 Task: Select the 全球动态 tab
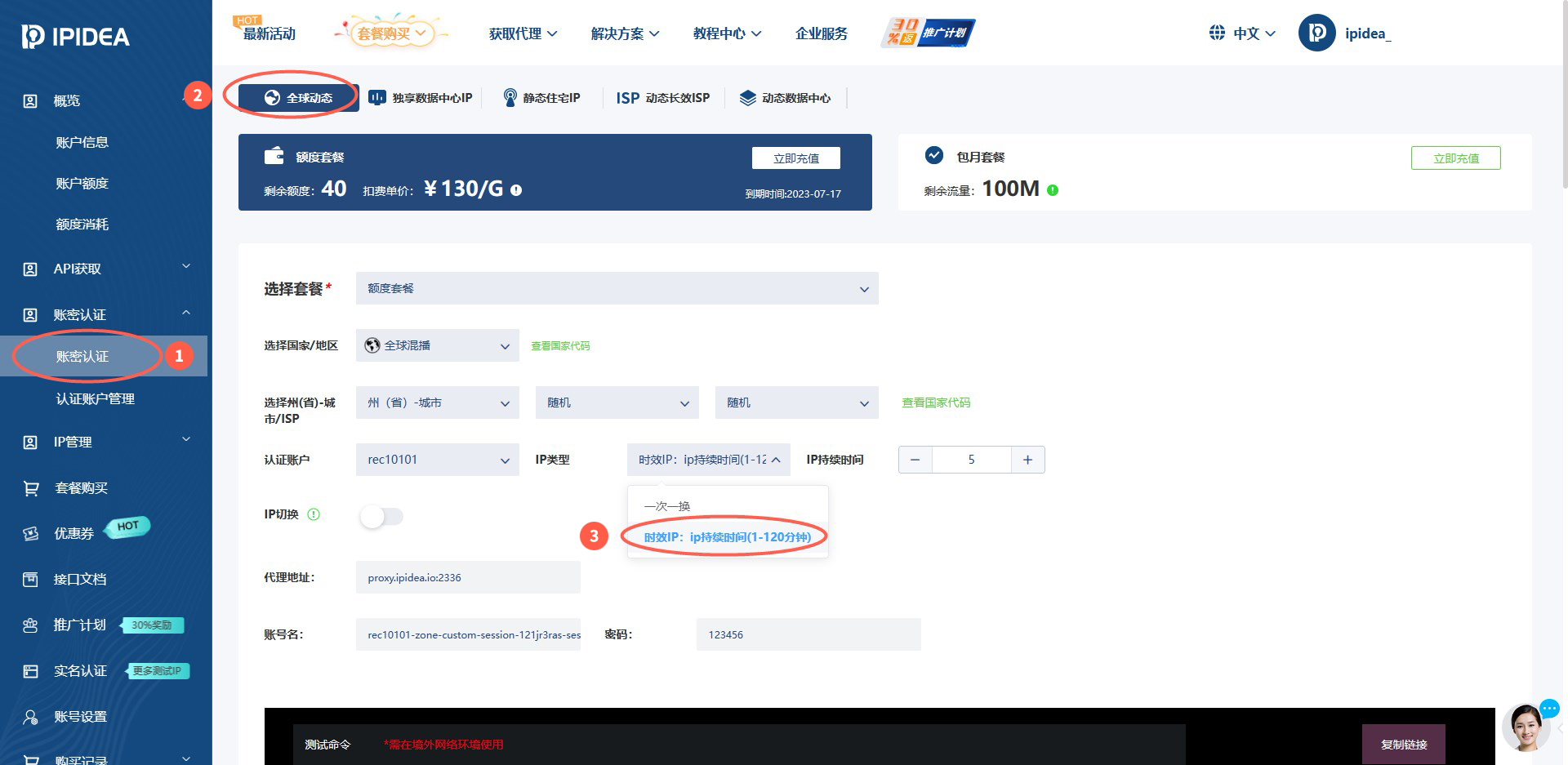pos(299,98)
